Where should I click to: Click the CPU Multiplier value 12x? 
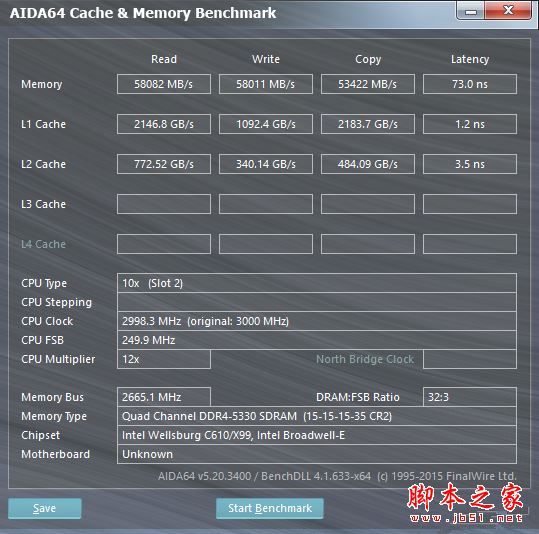pyautogui.click(x=164, y=359)
